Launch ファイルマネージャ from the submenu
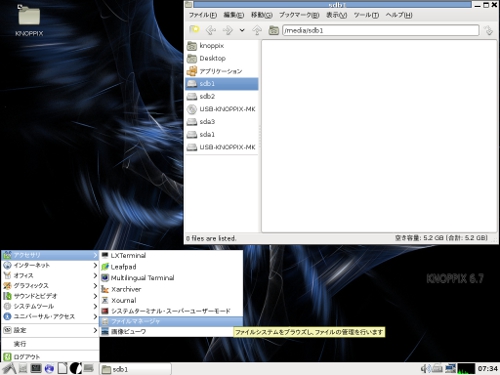 click(171, 321)
